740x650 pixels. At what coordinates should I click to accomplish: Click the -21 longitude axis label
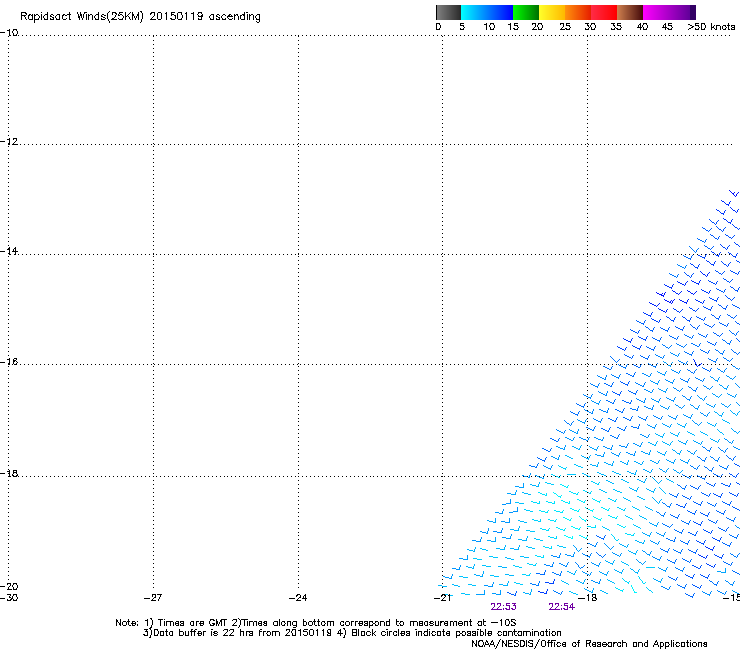[443, 598]
